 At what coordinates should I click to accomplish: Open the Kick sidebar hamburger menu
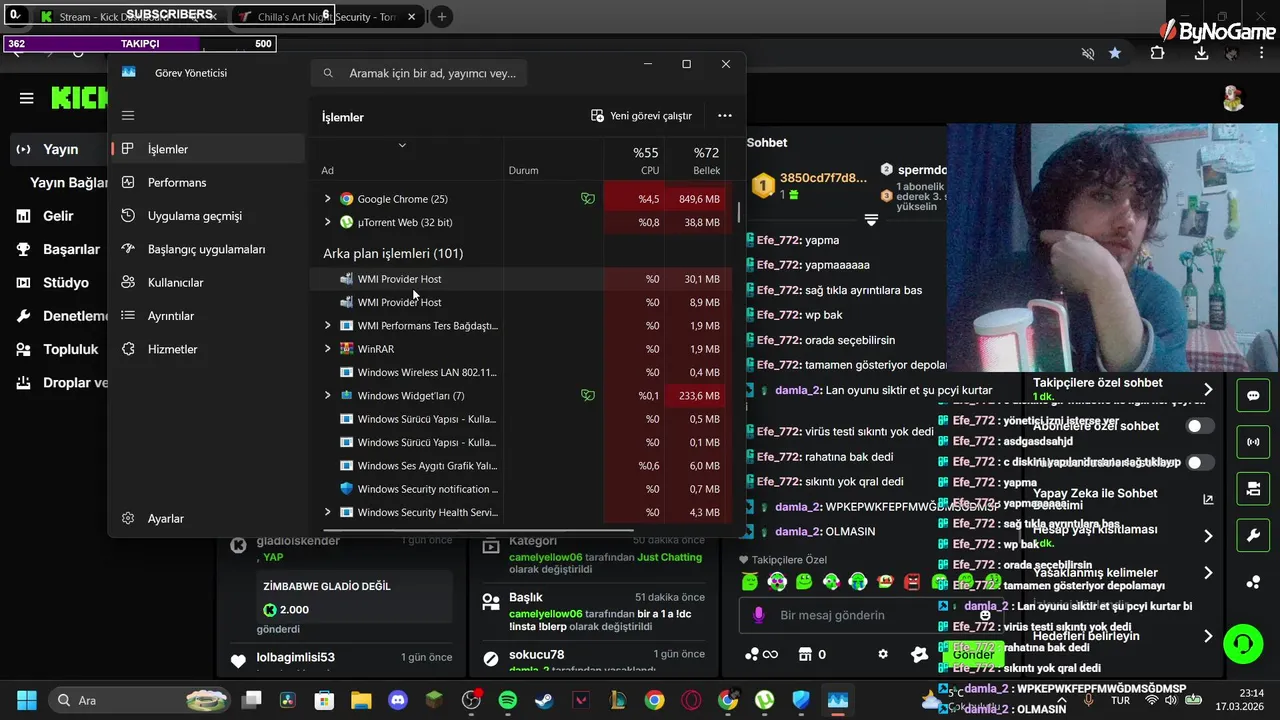pos(27,98)
